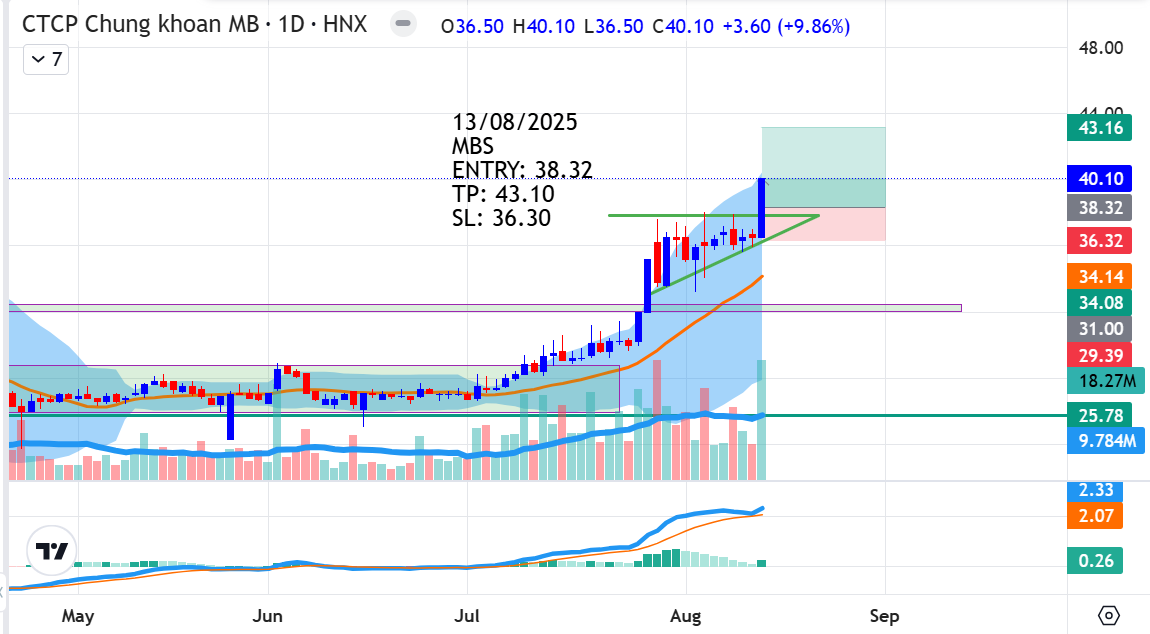Click the high value H40.10 in header
The width and height of the screenshot is (1150, 634).
tap(543, 26)
